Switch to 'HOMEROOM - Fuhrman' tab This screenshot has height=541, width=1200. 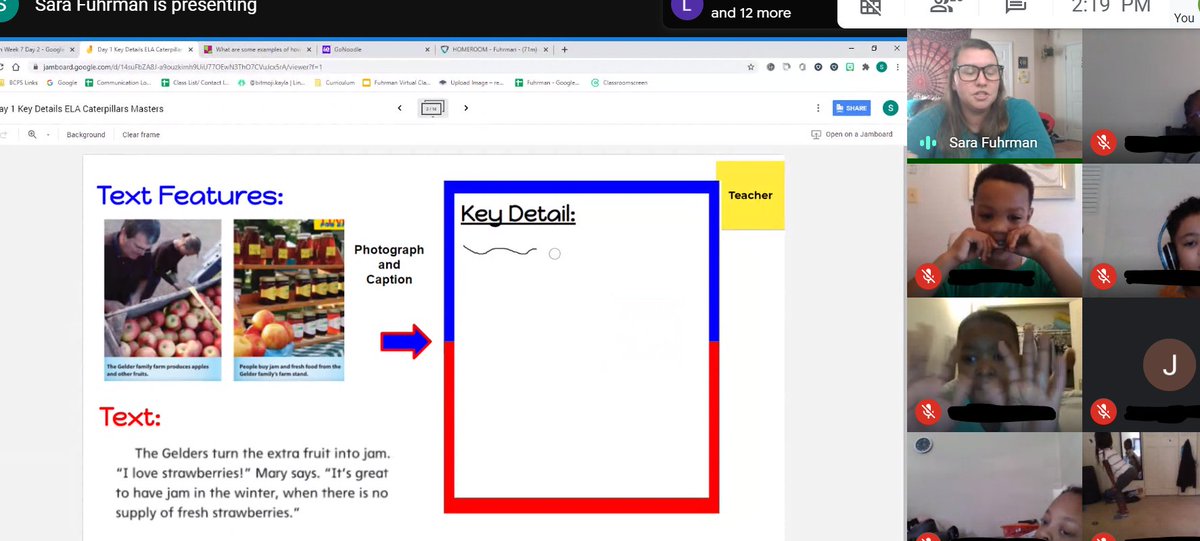495,49
